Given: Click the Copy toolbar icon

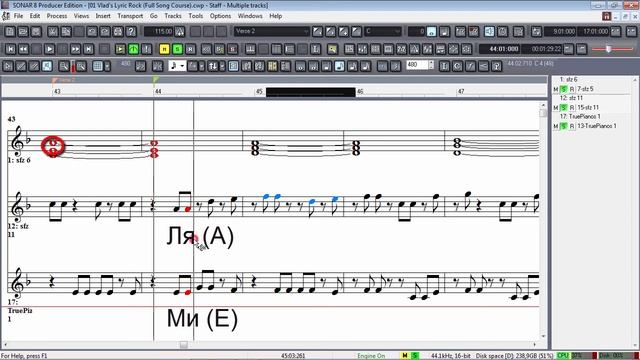Looking at the screenshot, I should pos(66,31).
